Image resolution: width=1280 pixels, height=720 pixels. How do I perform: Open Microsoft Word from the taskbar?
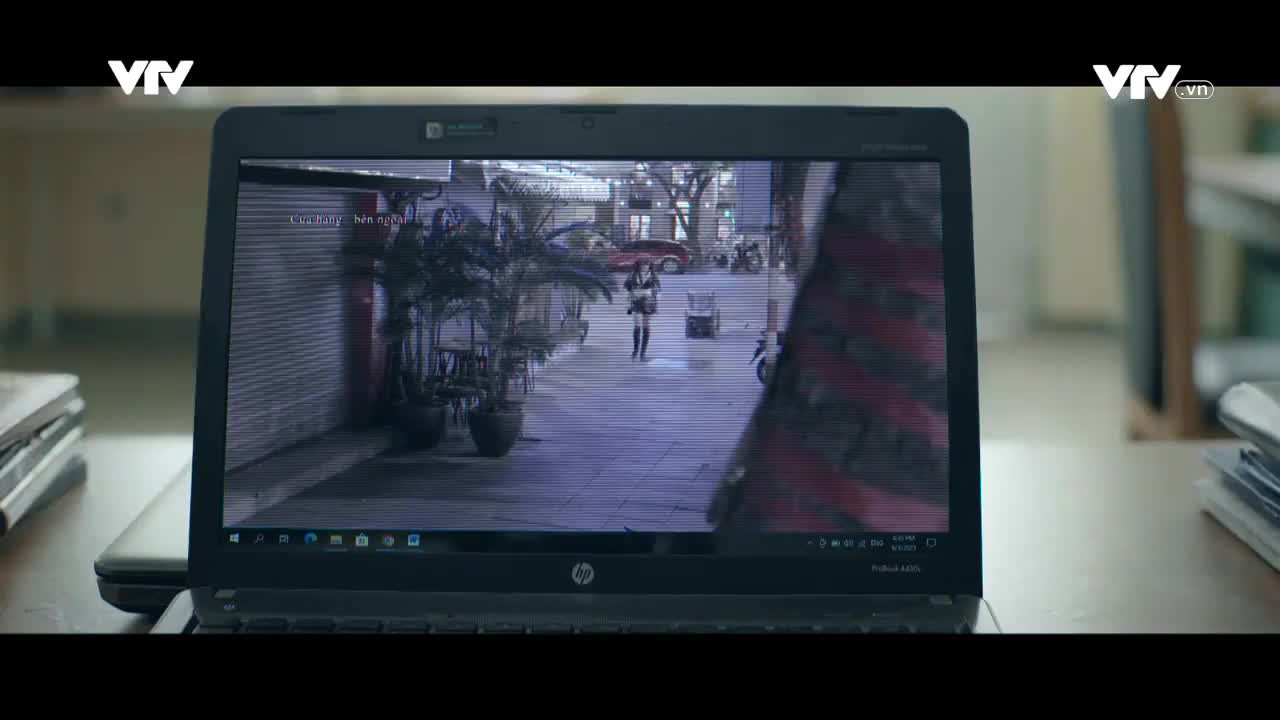413,541
